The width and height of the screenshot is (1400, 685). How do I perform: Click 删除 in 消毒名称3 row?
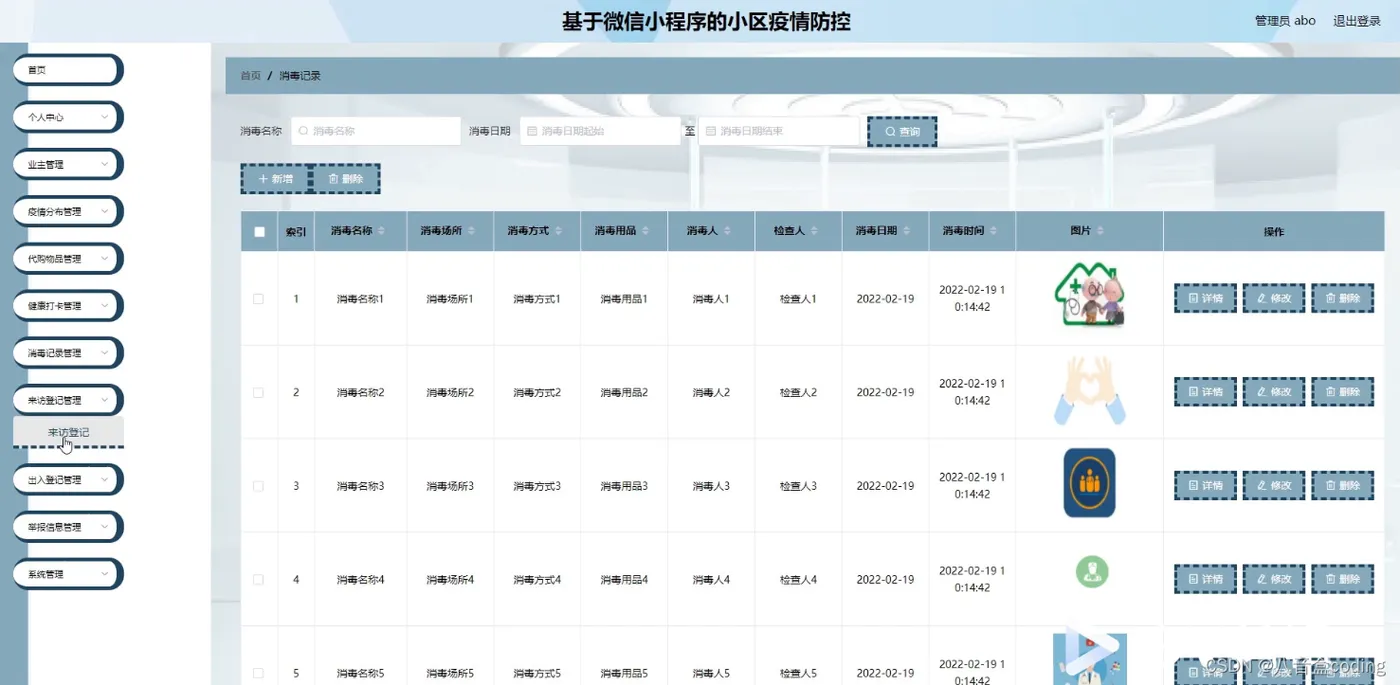[1342, 486]
